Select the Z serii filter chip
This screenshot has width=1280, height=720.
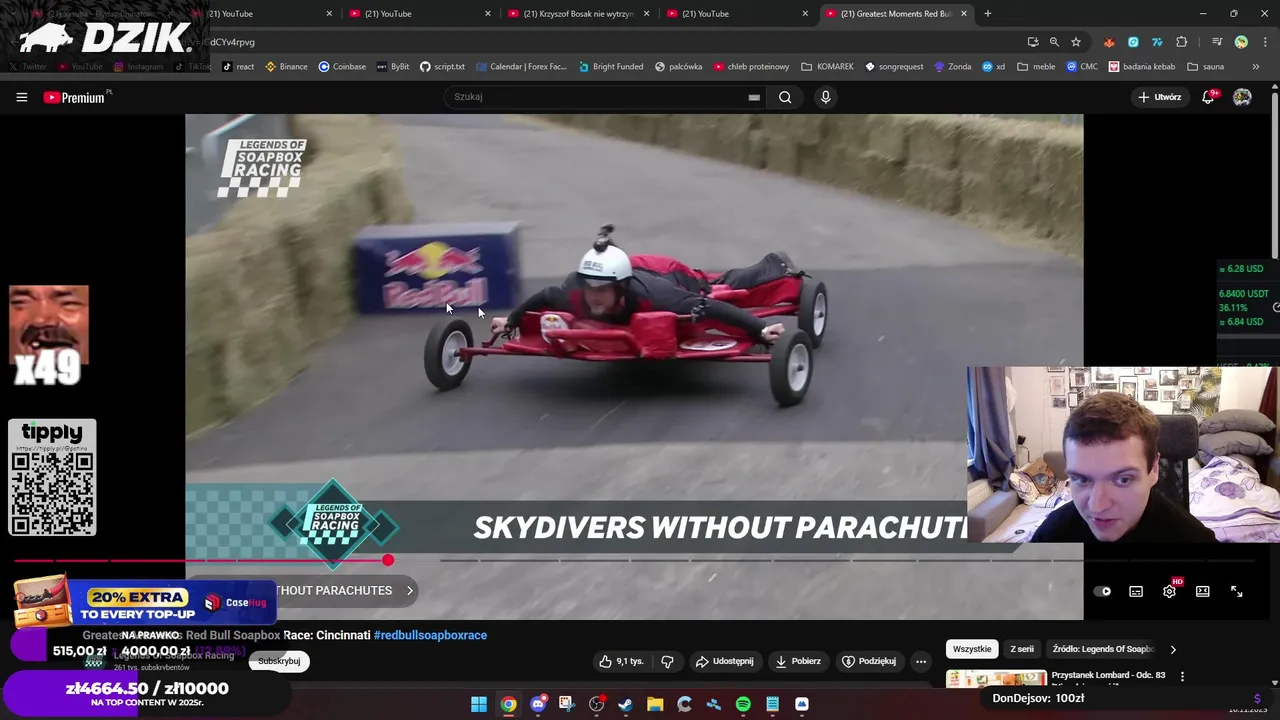click(x=1022, y=649)
